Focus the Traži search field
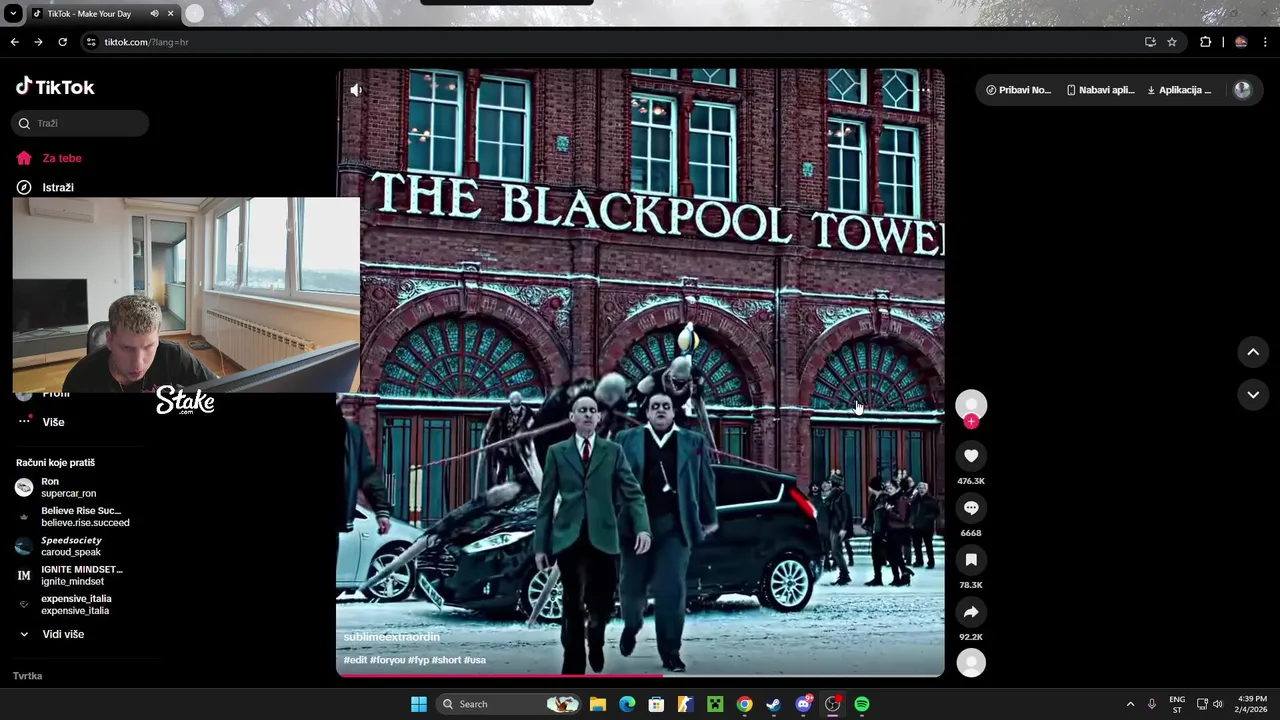 [x=81, y=123]
